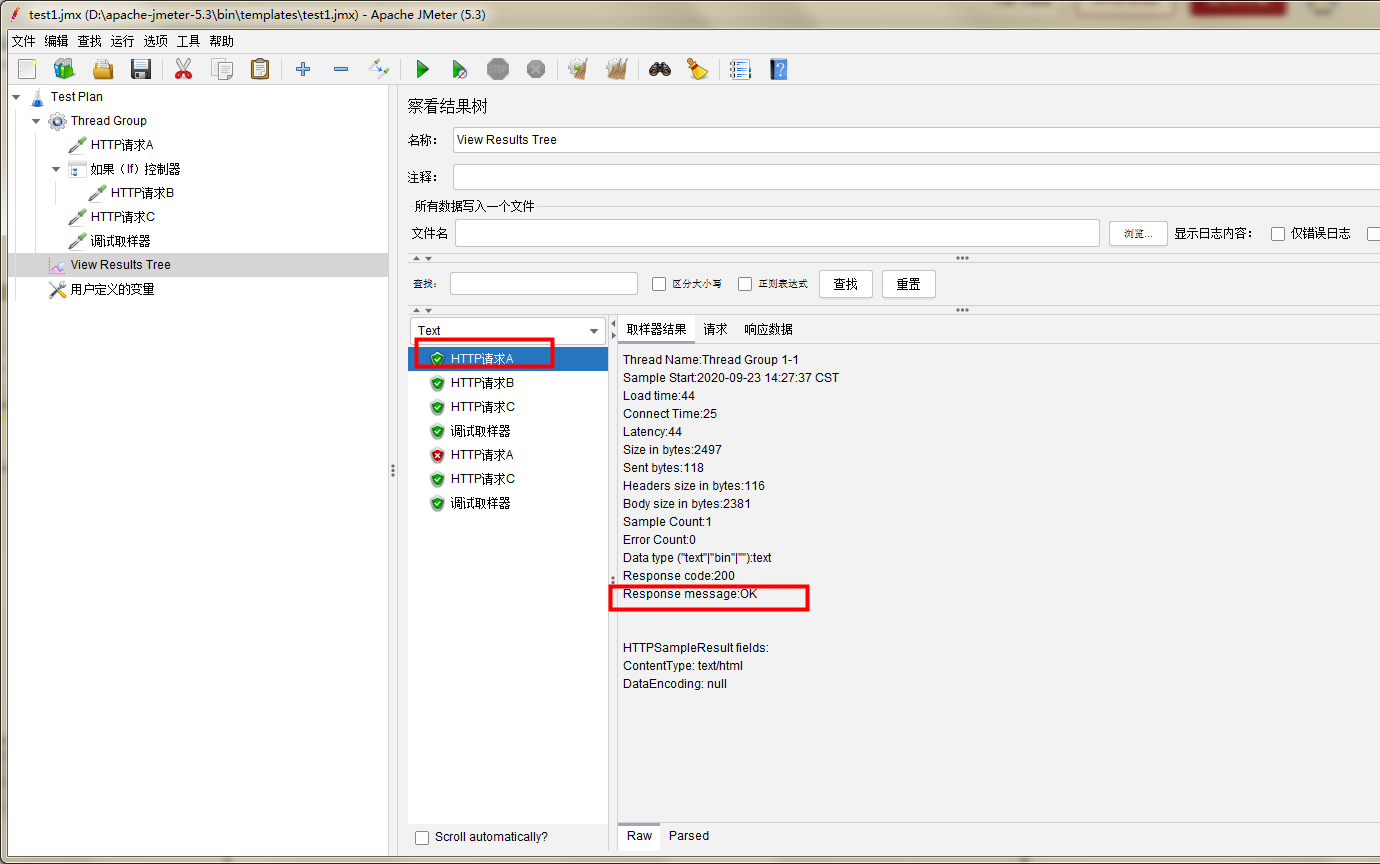
Task: Collapse the 如果（If）控制器 node
Action: 57,169
